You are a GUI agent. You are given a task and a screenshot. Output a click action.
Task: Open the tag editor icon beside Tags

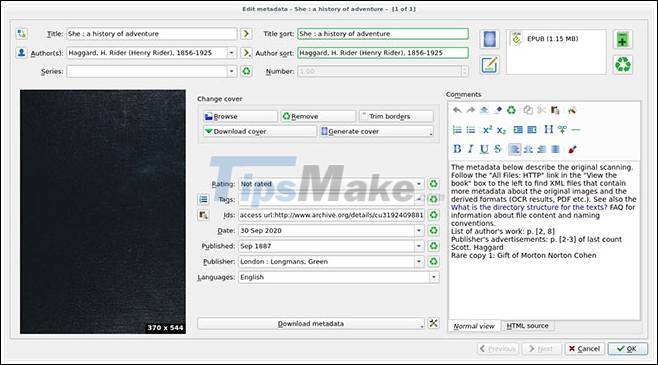coord(203,199)
